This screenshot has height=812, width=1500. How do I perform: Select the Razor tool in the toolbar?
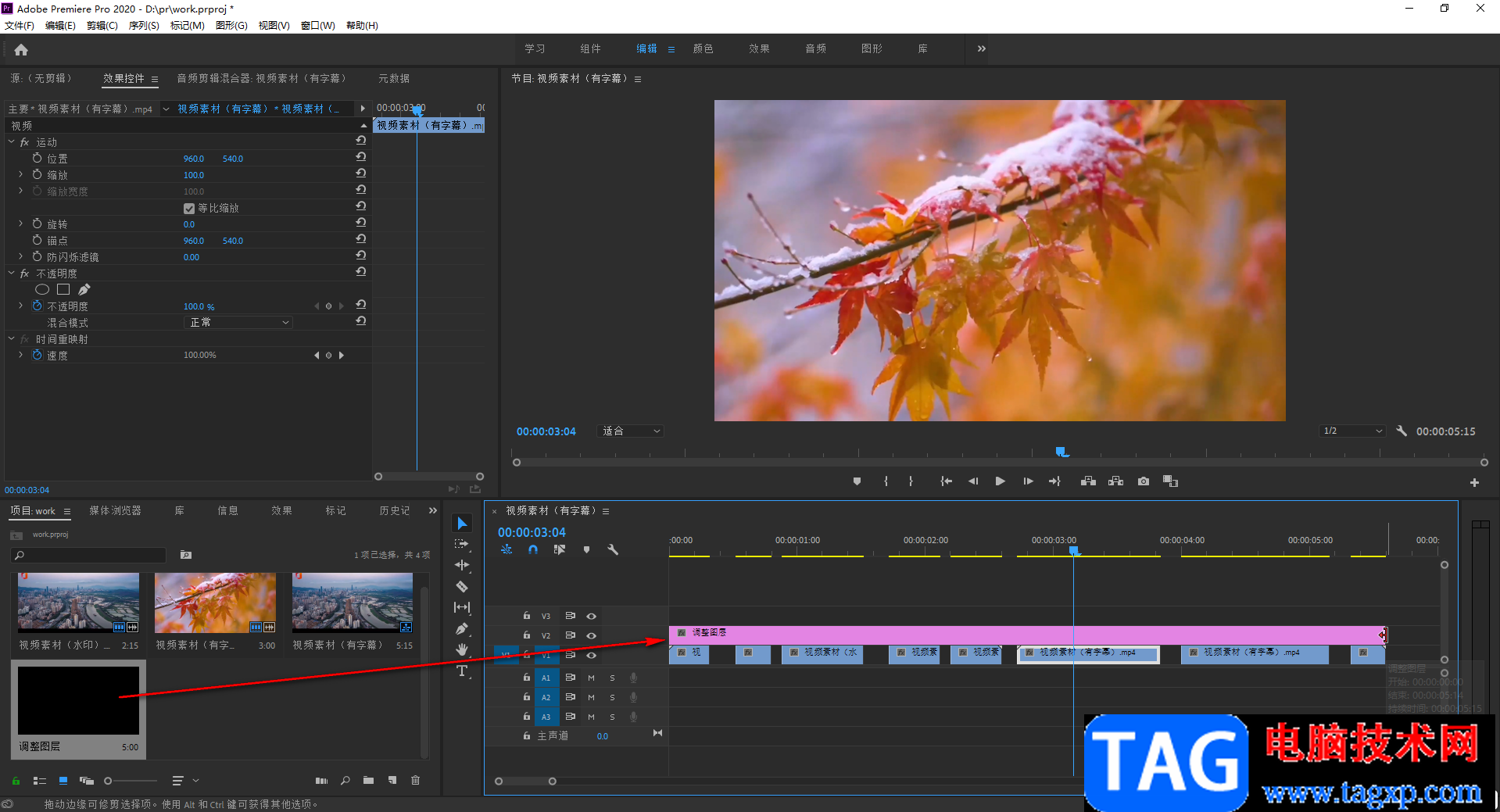[x=462, y=586]
